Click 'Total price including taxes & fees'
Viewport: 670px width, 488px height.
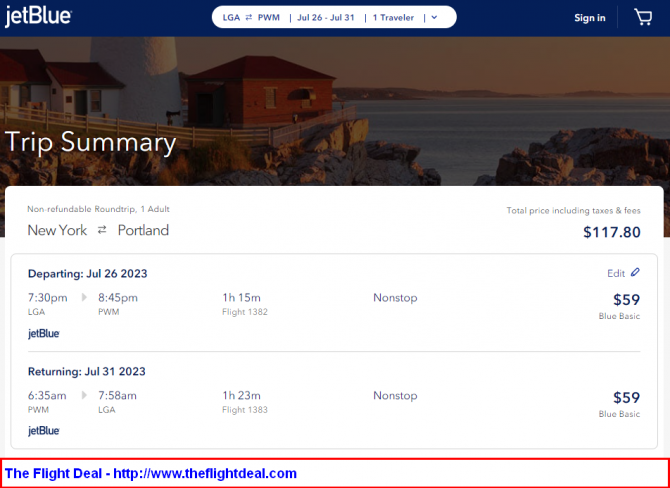(573, 210)
